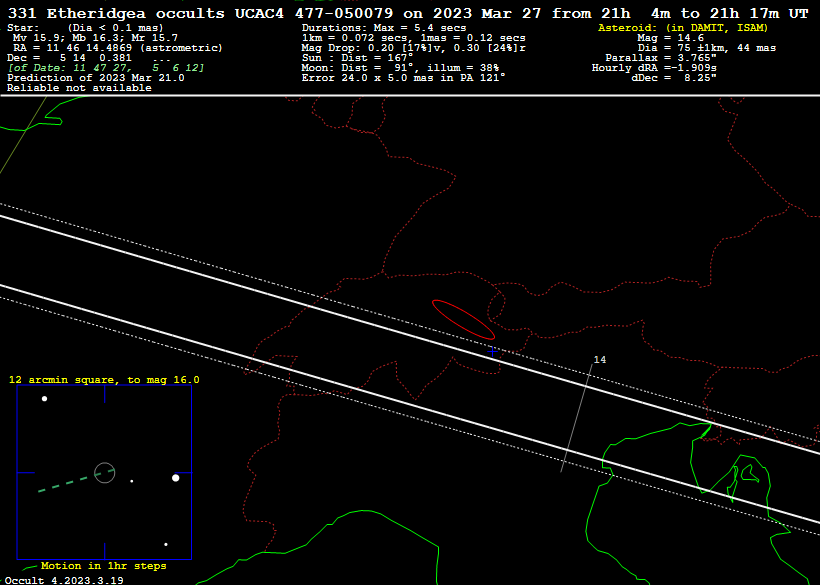Select the 'Mv 15.9; Mb 16.3; Mr 15.7' line

tap(95, 38)
